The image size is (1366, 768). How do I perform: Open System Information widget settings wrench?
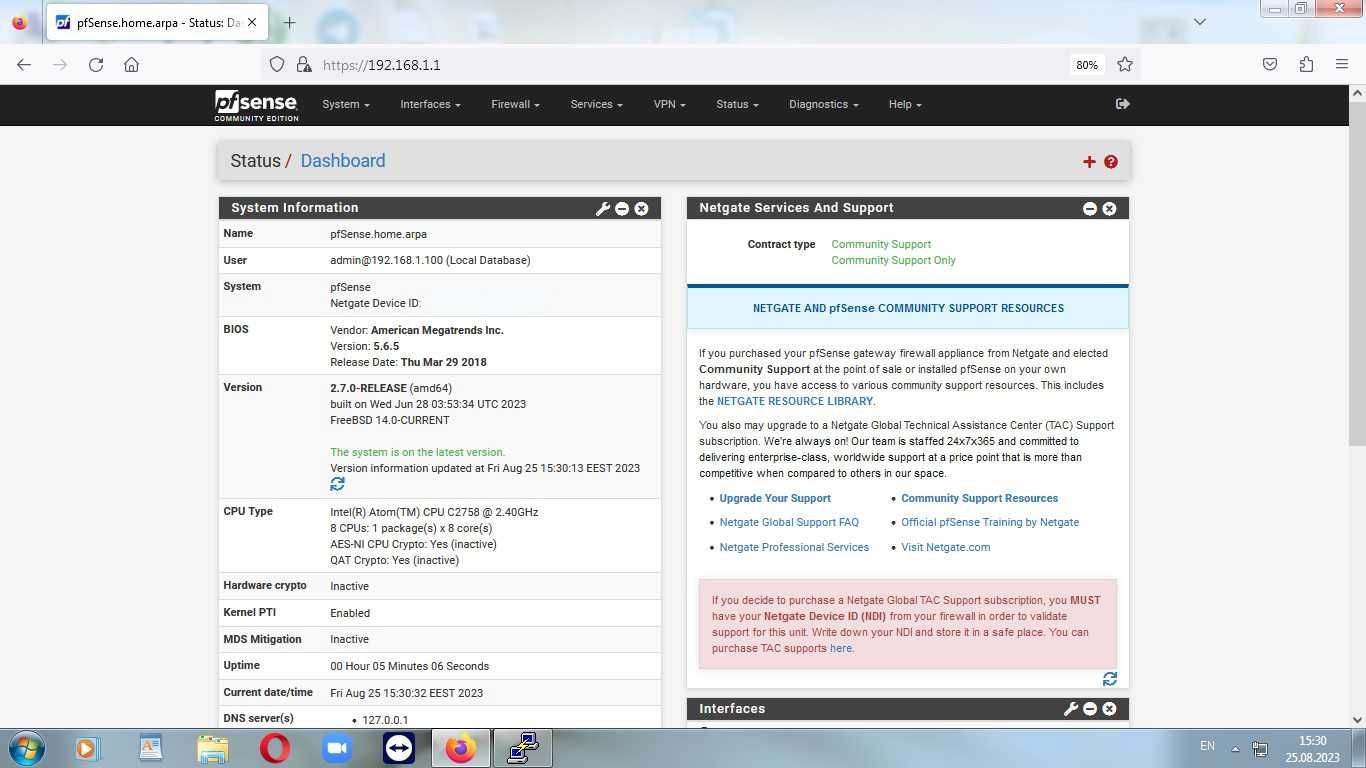click(x=602, y=209)
